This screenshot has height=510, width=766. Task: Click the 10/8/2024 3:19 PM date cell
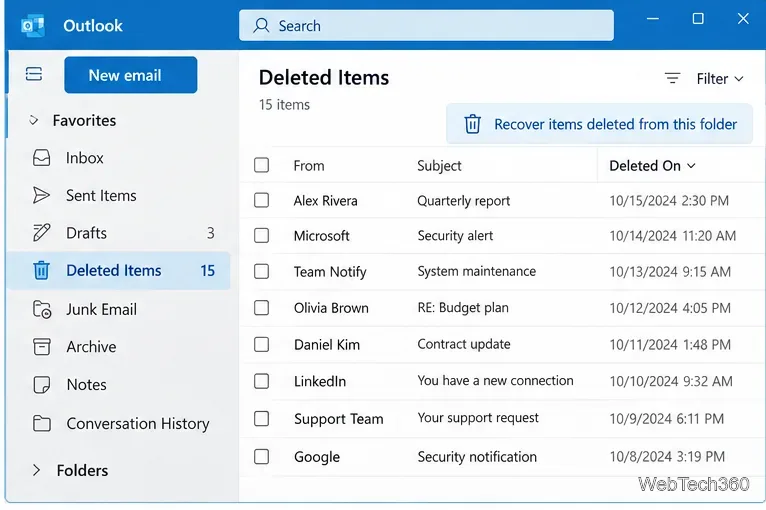667,457
